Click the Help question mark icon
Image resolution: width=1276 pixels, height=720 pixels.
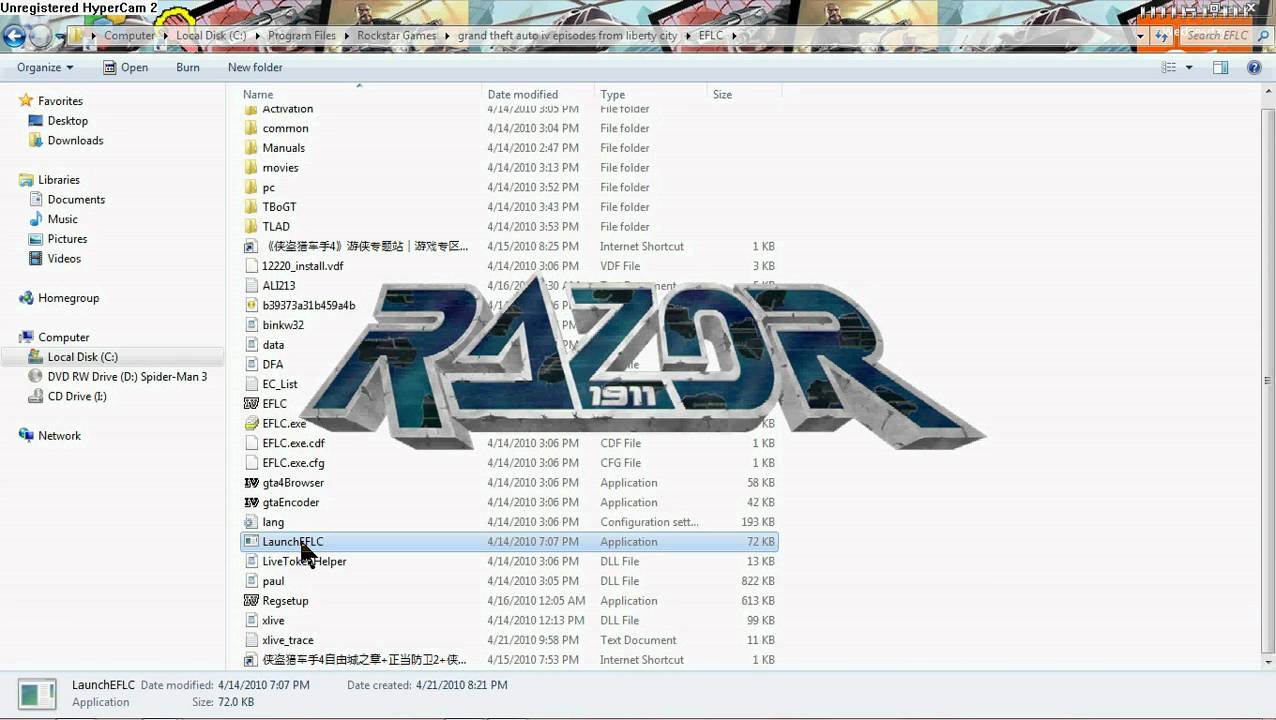point(1254,67)
